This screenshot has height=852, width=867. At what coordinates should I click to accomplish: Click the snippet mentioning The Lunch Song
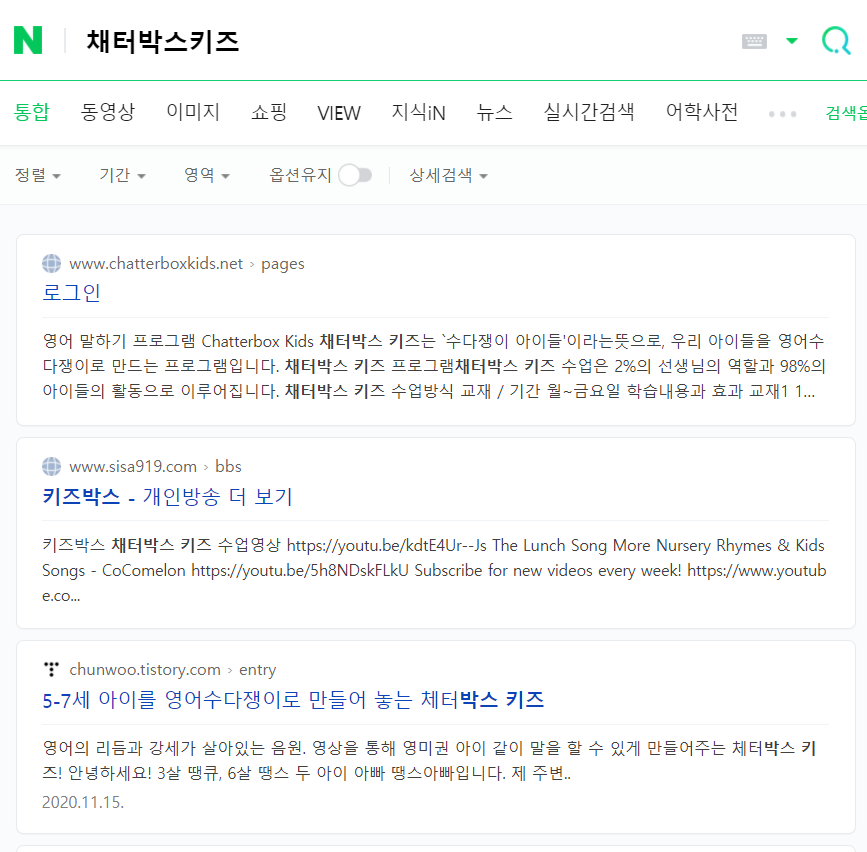point(434,571)
